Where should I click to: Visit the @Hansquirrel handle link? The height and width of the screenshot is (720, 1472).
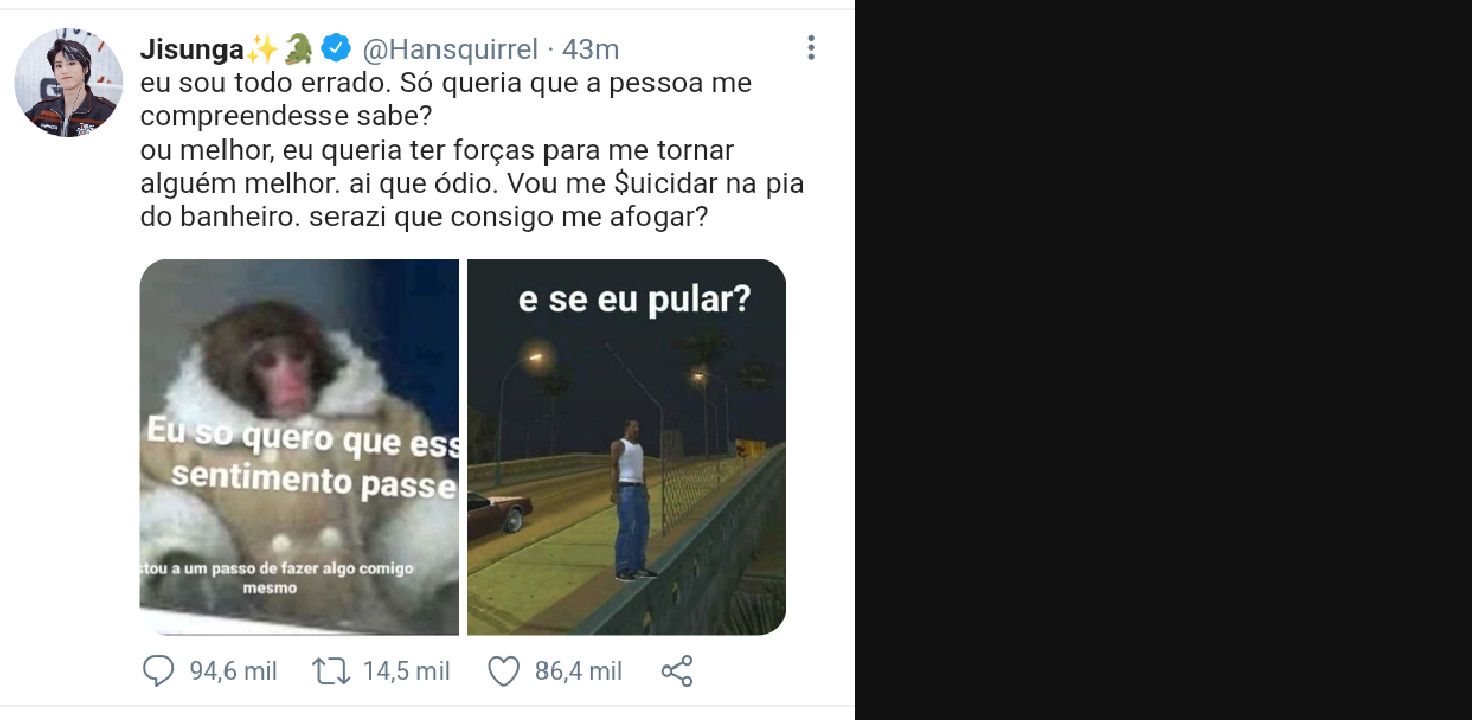click(449, 48)
